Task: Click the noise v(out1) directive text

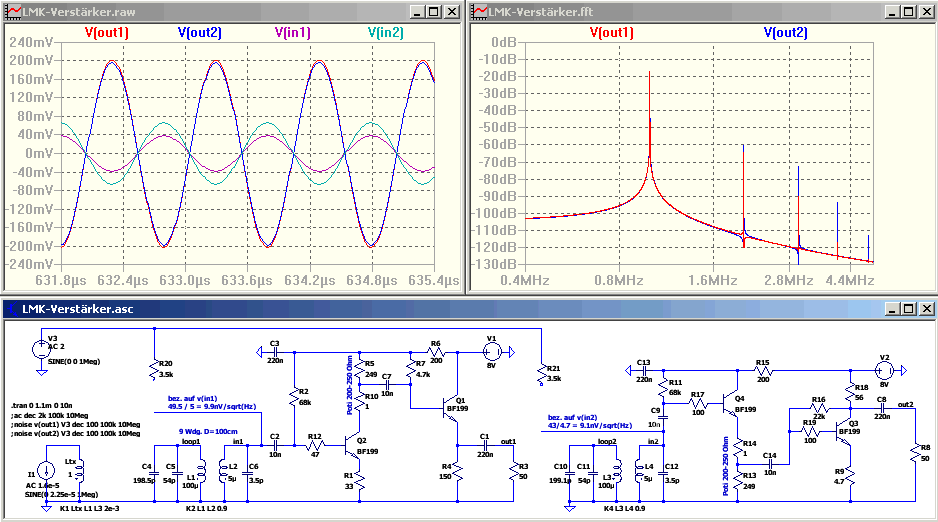Action: (x=75, y=425)
